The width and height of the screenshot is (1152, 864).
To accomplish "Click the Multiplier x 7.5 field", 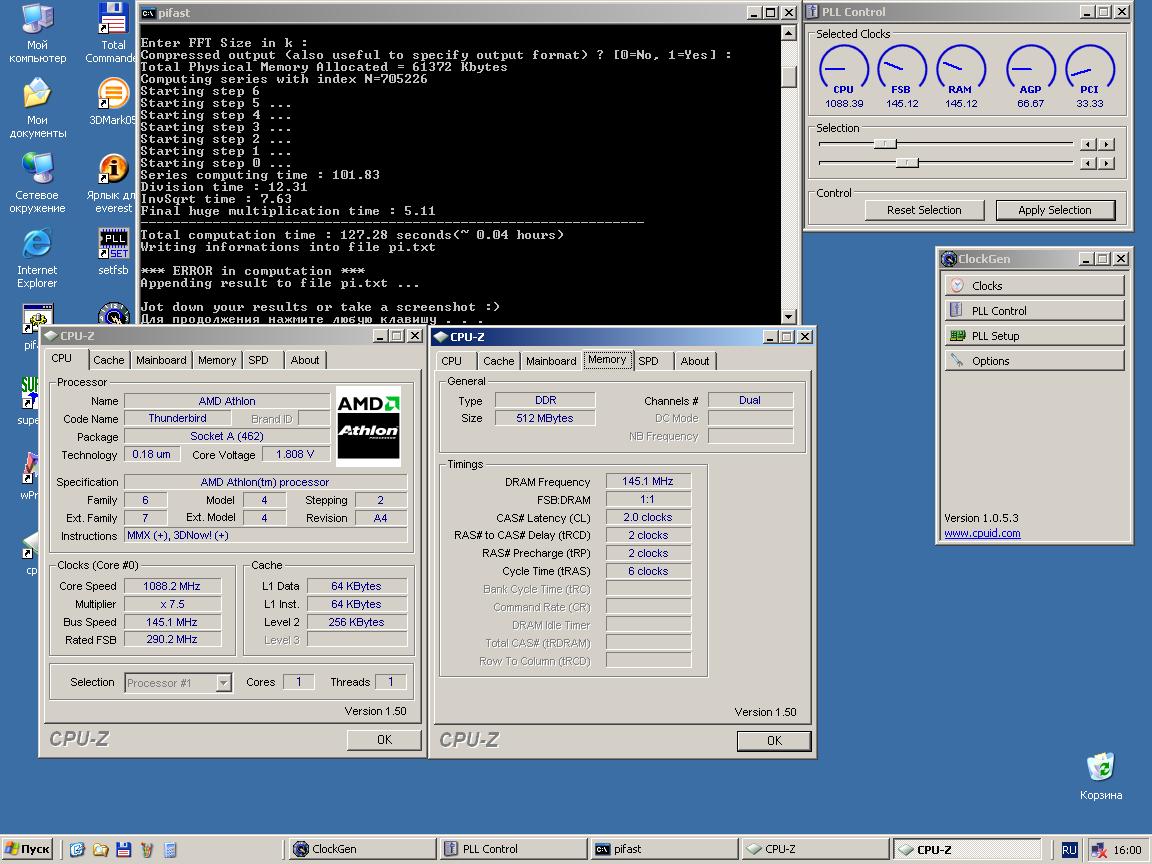I will point(172,604).
